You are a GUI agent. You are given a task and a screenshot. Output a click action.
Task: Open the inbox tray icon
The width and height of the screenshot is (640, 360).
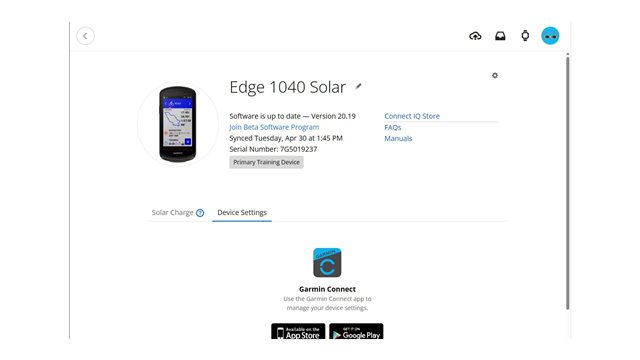pos(500,36)
